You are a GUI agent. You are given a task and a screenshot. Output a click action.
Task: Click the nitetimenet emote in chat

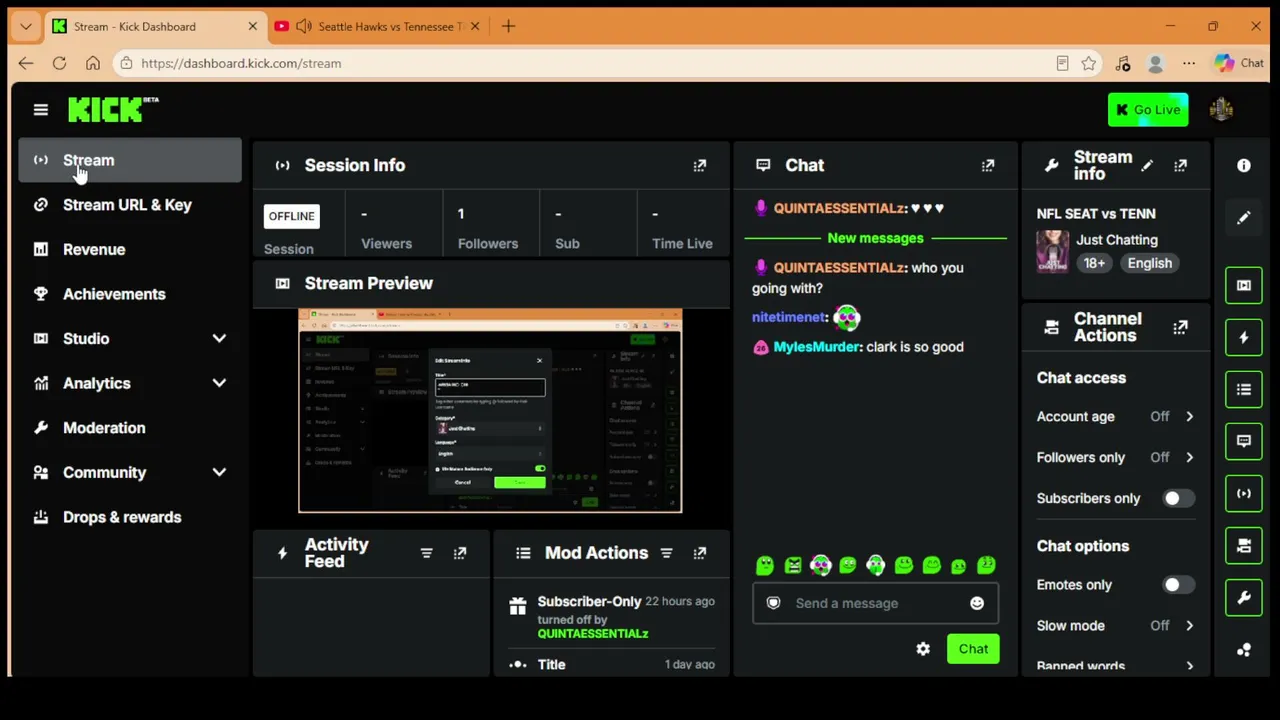pyautogui.click(x=846, y=318)
